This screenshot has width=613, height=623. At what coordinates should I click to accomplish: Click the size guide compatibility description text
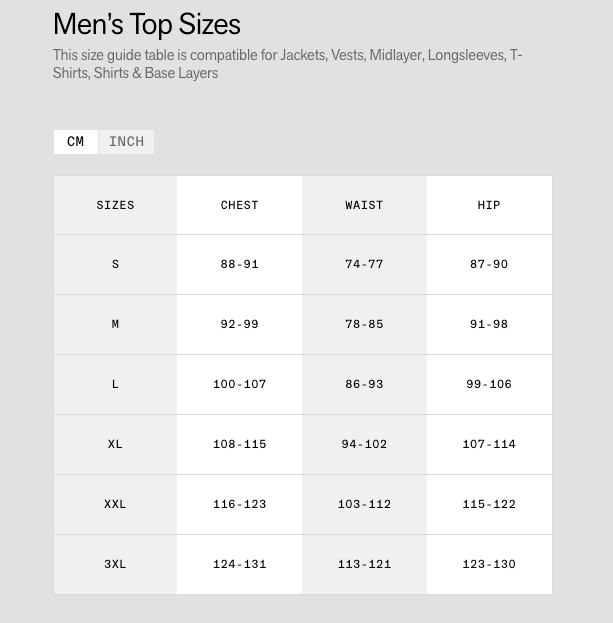click(x=287, y=64)
